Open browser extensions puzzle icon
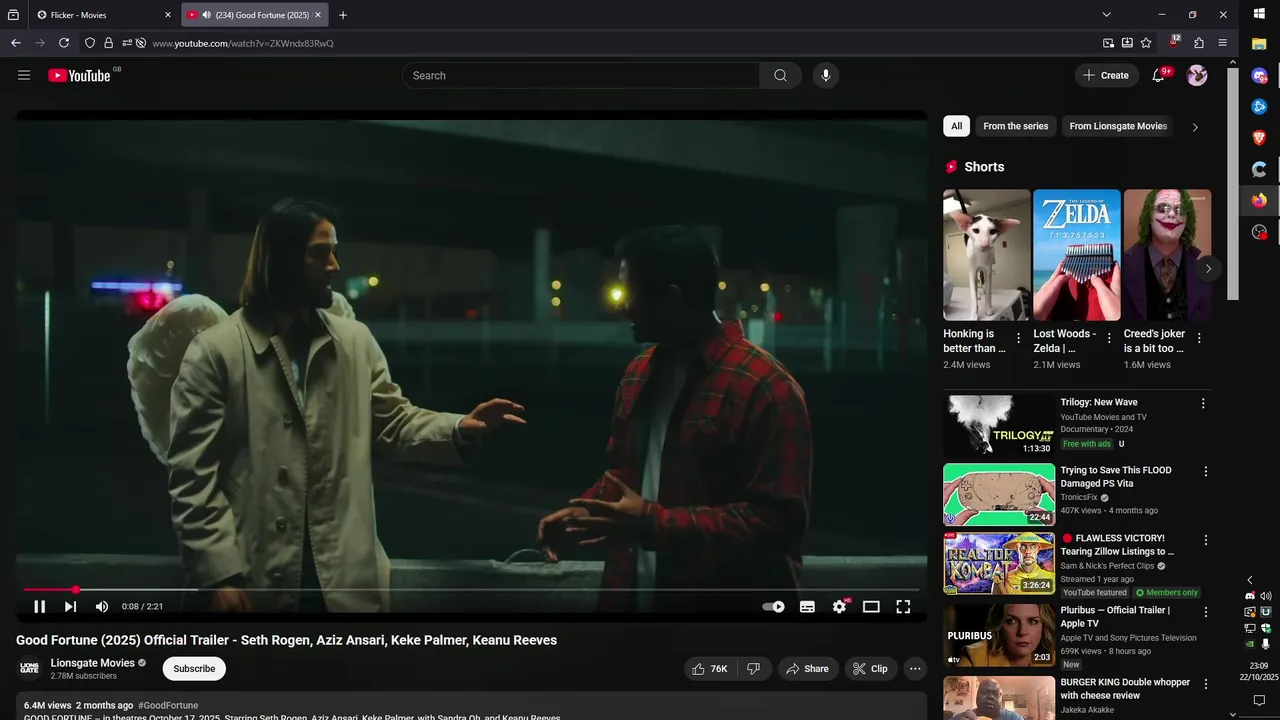The width and height of the screenshot is (1280, 720). (x=1199, y=43)
